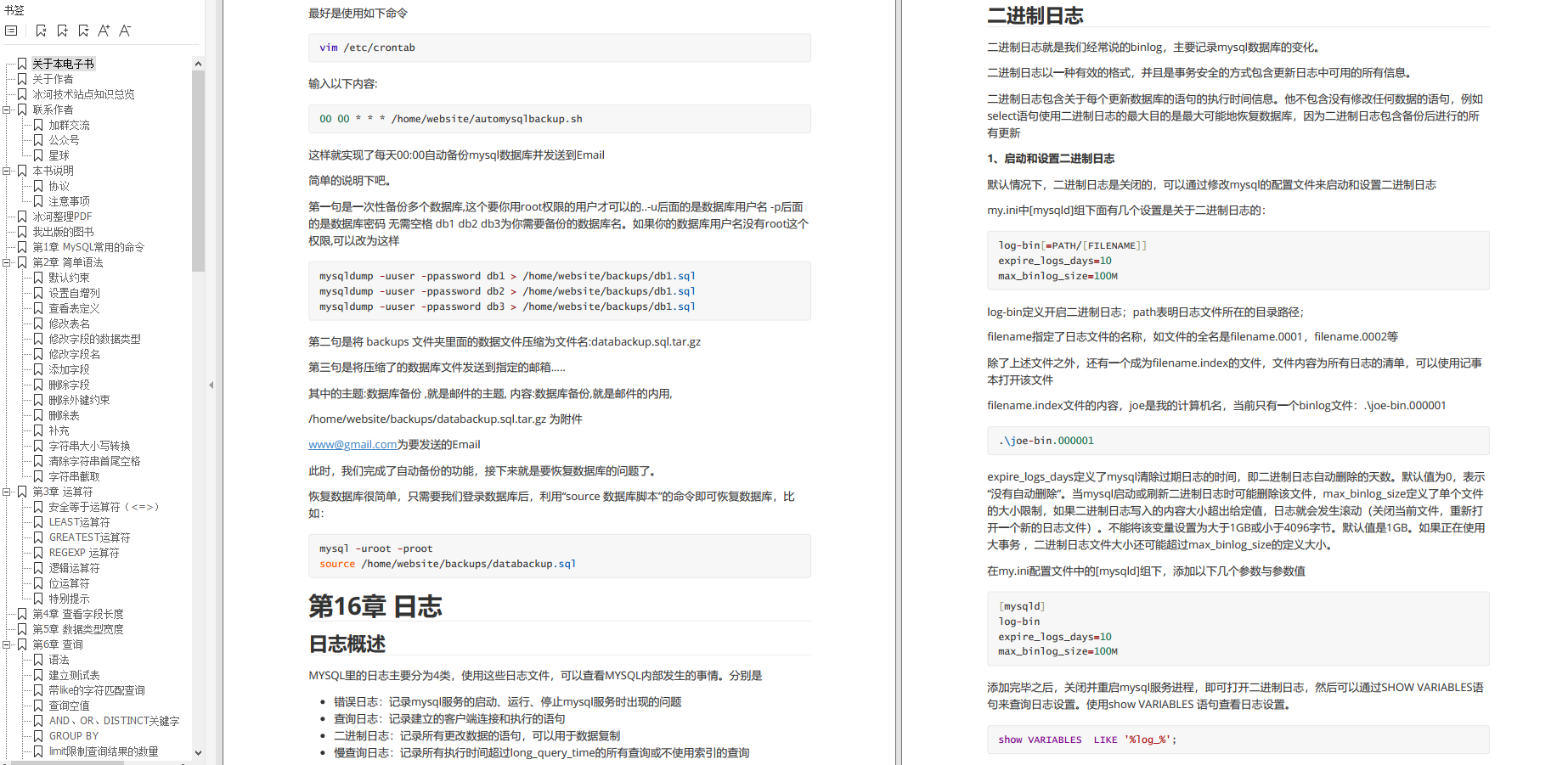Click bookmark icon beside 冰河整理PDF

tap(23, 217)
